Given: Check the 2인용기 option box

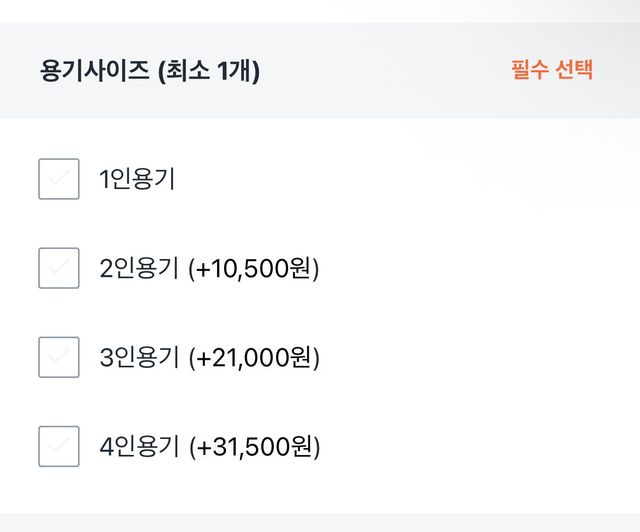Looking at the screenshot, I should [x=59, y=268].
